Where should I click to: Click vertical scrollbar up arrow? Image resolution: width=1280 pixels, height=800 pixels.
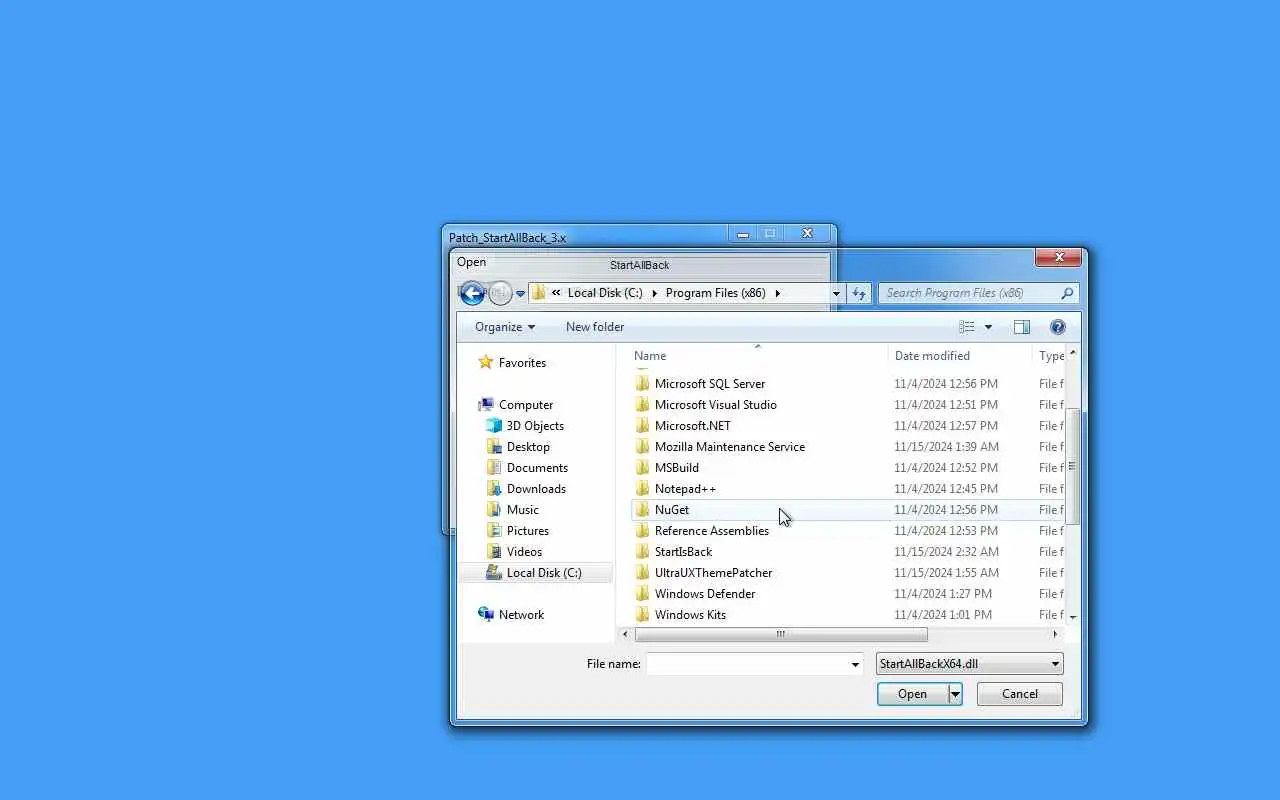(1073, 353)
